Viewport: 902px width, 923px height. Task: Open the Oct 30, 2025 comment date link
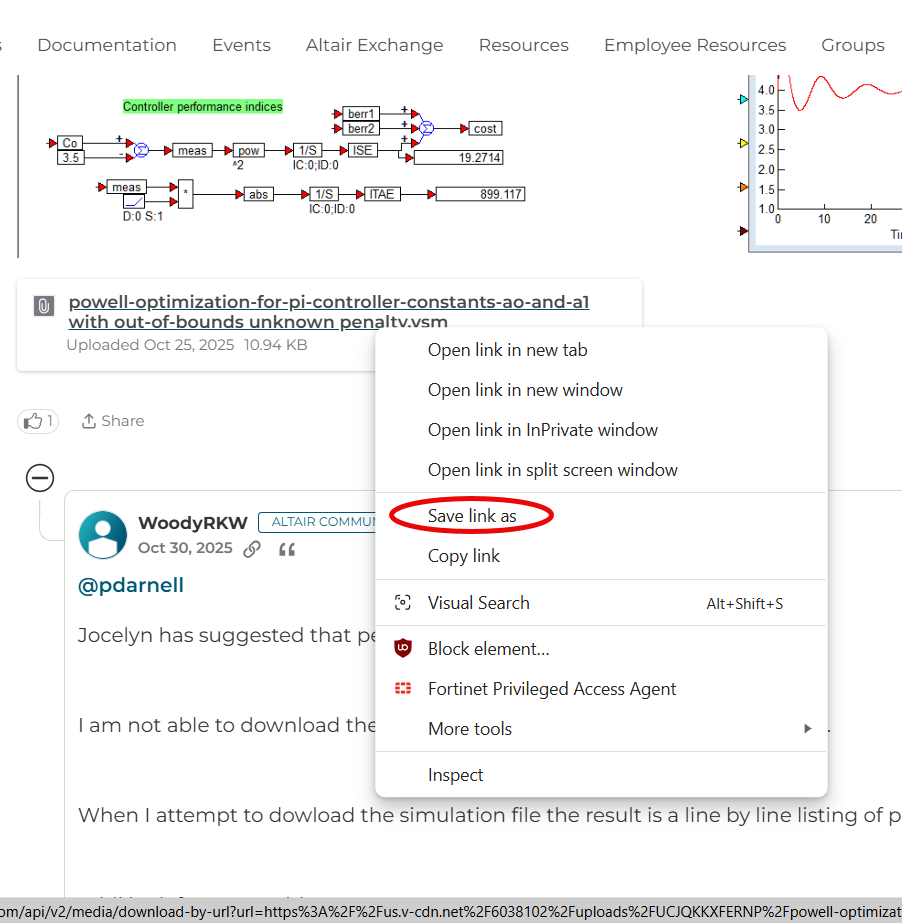tap(185, 548)
